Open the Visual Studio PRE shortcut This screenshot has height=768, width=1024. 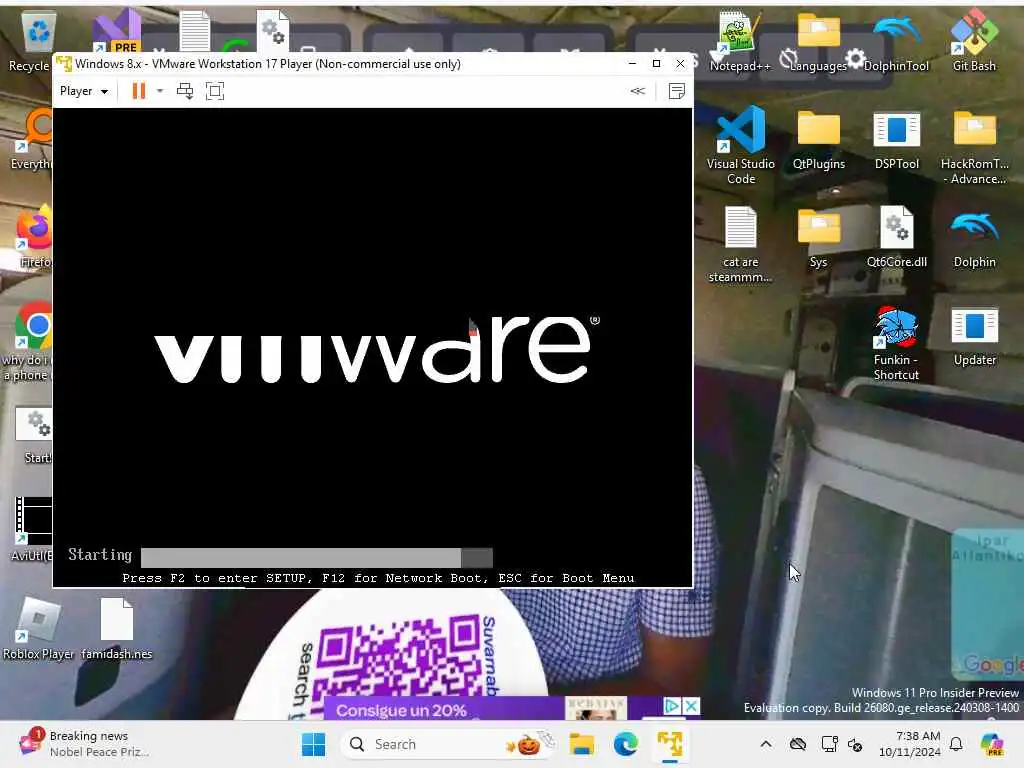(x=116, y=31)
